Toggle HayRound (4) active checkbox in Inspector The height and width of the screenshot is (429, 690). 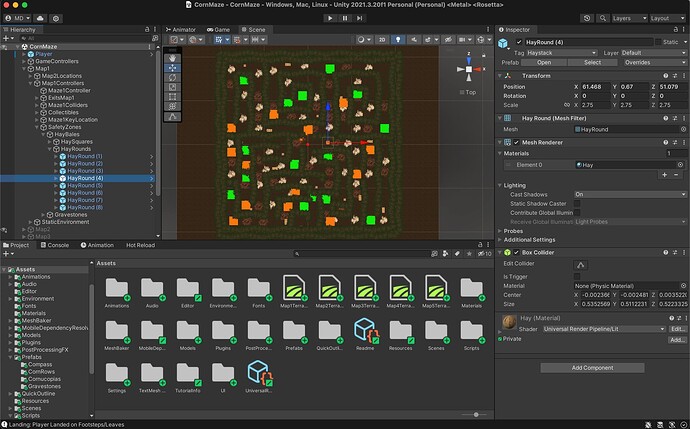click(x=519, y=42)
